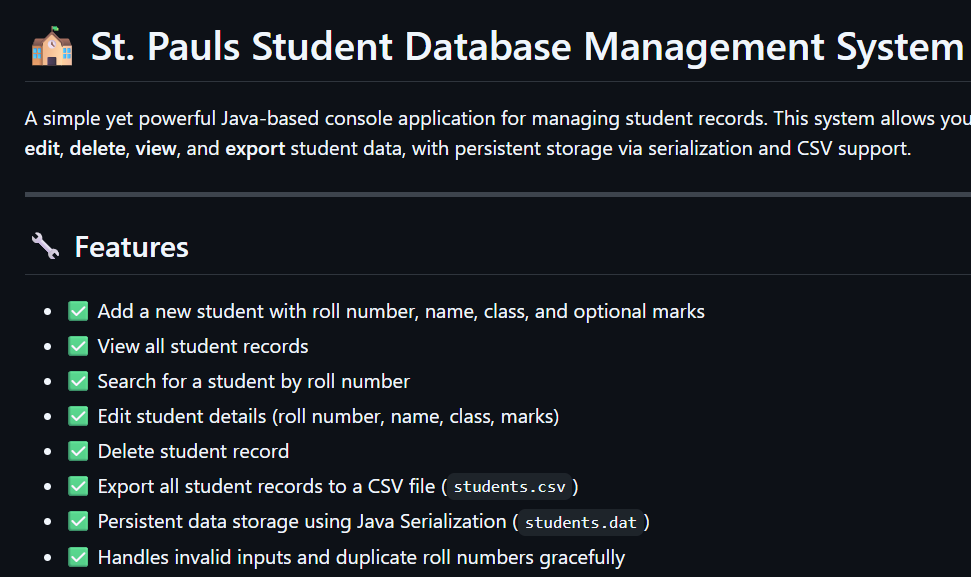Viewport: 971px width, 577px height.
Task: Click the bold word "edit" in the description
Action: pyautogui.click(x=42, y=151)
